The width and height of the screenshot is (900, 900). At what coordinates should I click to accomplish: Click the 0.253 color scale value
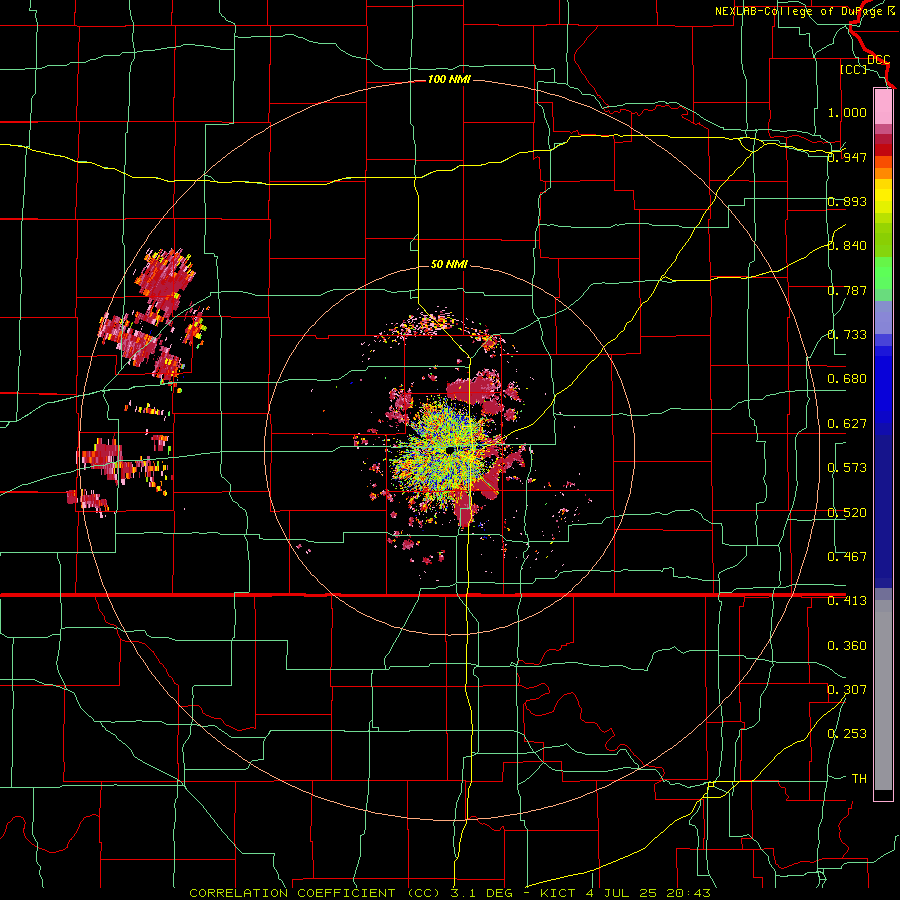click(847, 734)
